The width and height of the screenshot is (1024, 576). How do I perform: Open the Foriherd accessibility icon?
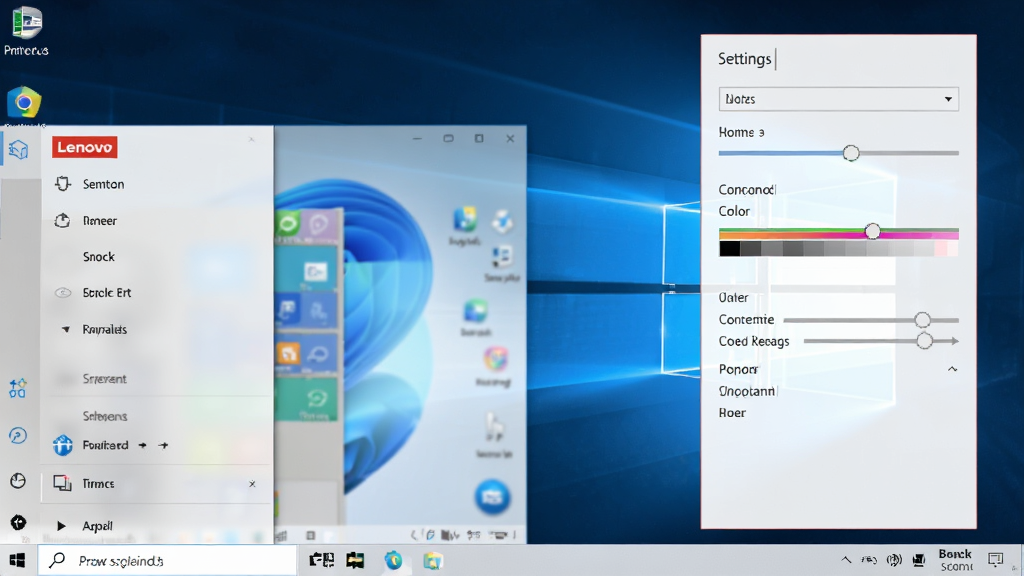[63, 445]
